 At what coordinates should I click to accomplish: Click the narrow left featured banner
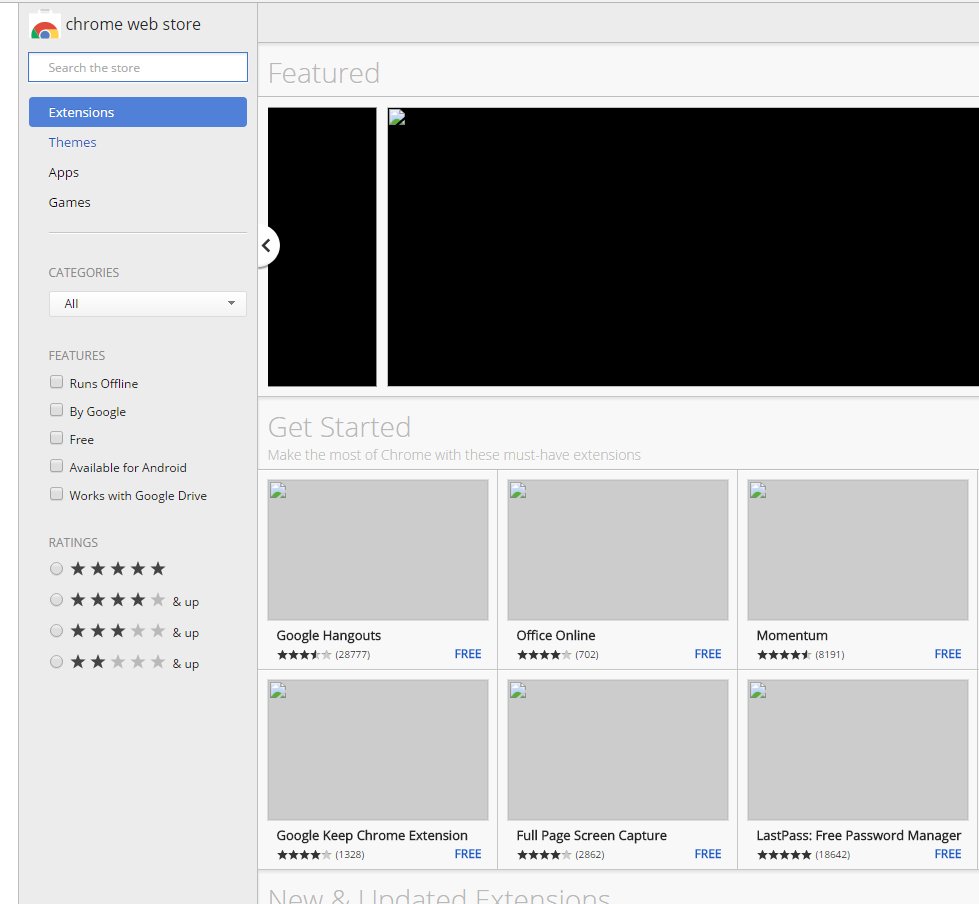click(x=322, y=247)
